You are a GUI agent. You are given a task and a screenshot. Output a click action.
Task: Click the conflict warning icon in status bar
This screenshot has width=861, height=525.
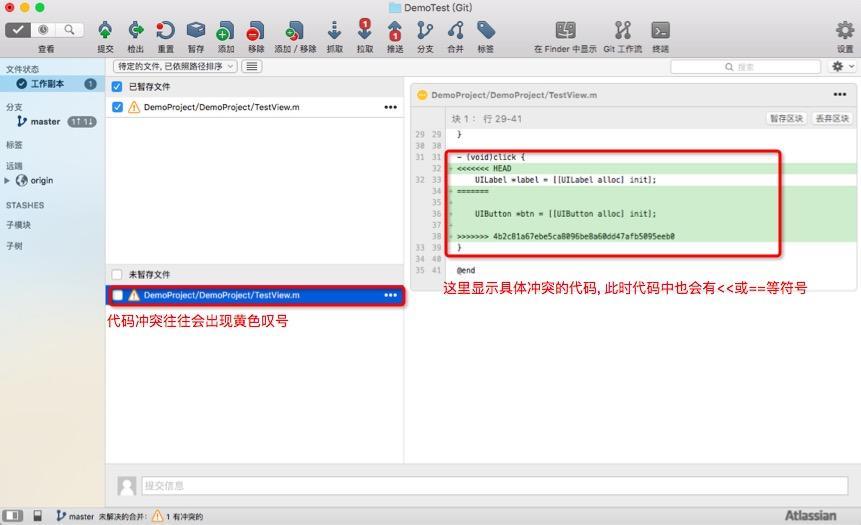tap(157, 516)
